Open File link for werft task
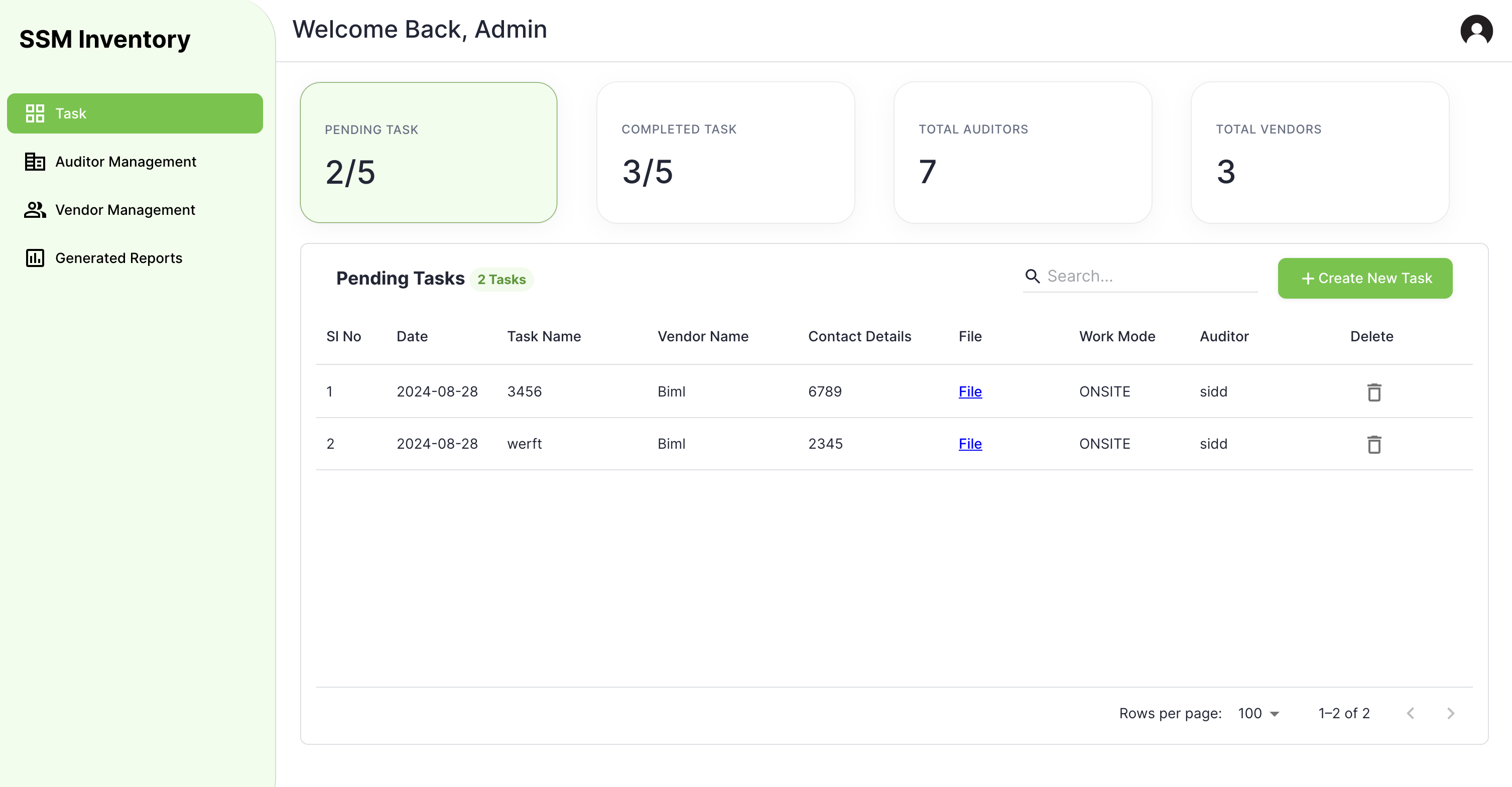The image size is (1512, 787). [970, 444]
